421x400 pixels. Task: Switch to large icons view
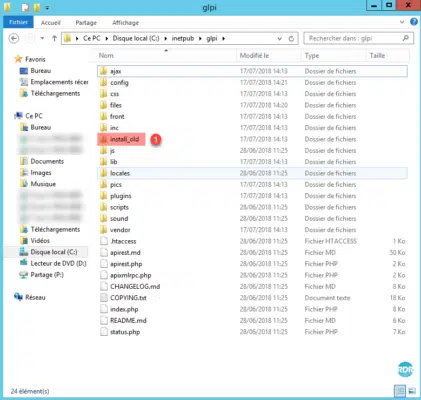[x=412, y=390]
